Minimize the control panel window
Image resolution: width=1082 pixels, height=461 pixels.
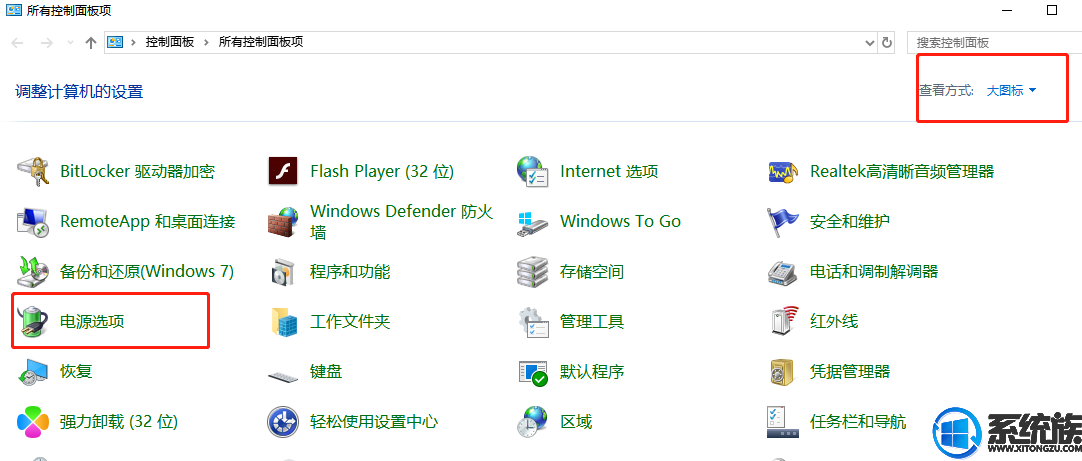pyautogui.click(x=1008, y=10)
